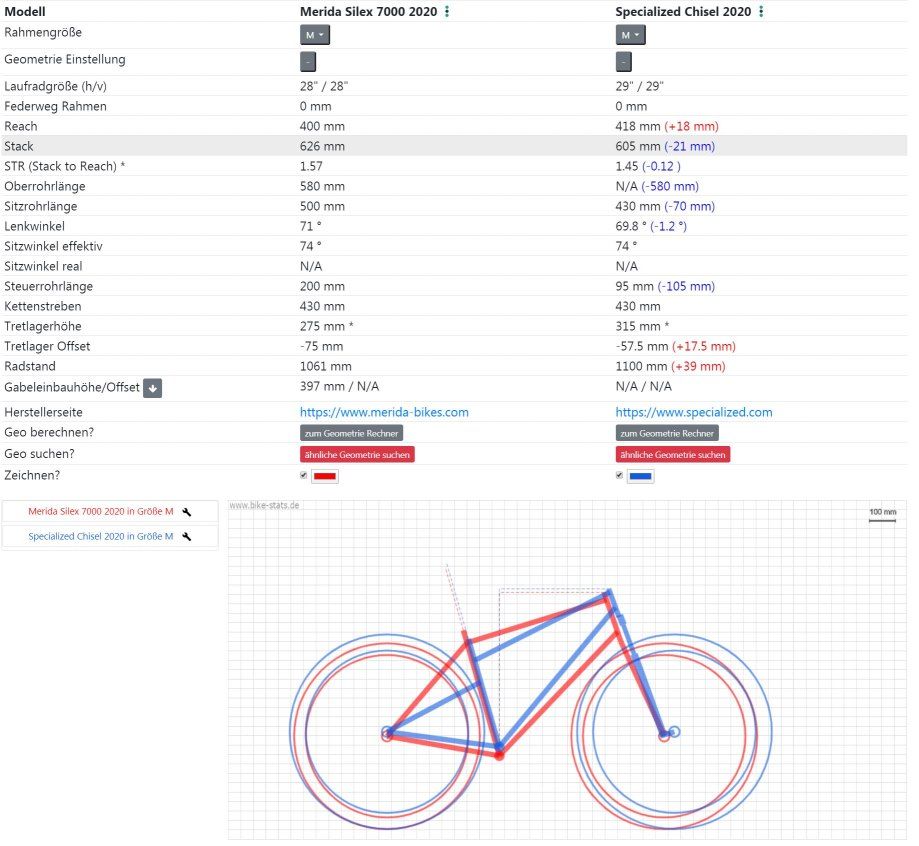Select the Specialized Chisel 2020 legend entry
Viewport: 919px width, 846px height.
tap(100, 537)
